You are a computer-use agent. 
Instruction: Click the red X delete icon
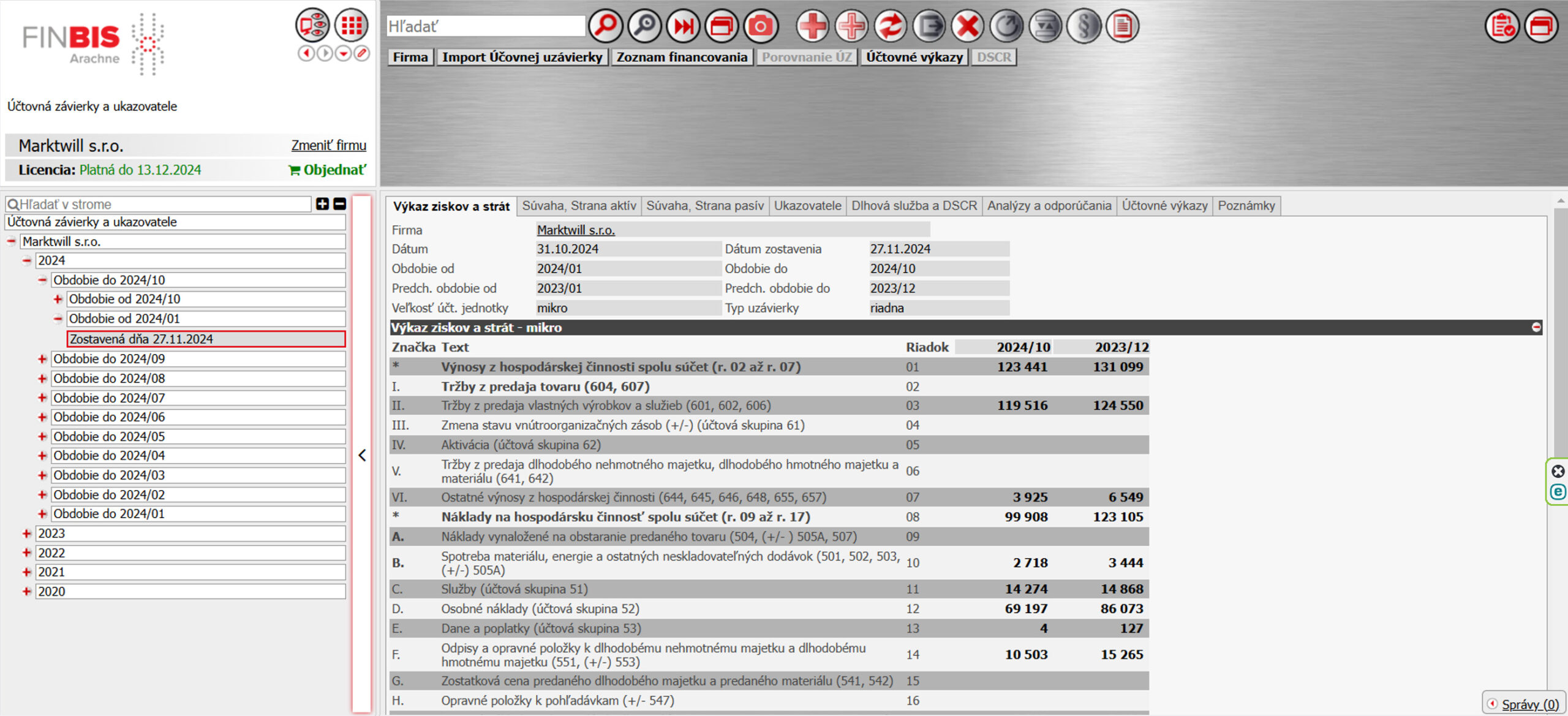(x=968, y=26)
